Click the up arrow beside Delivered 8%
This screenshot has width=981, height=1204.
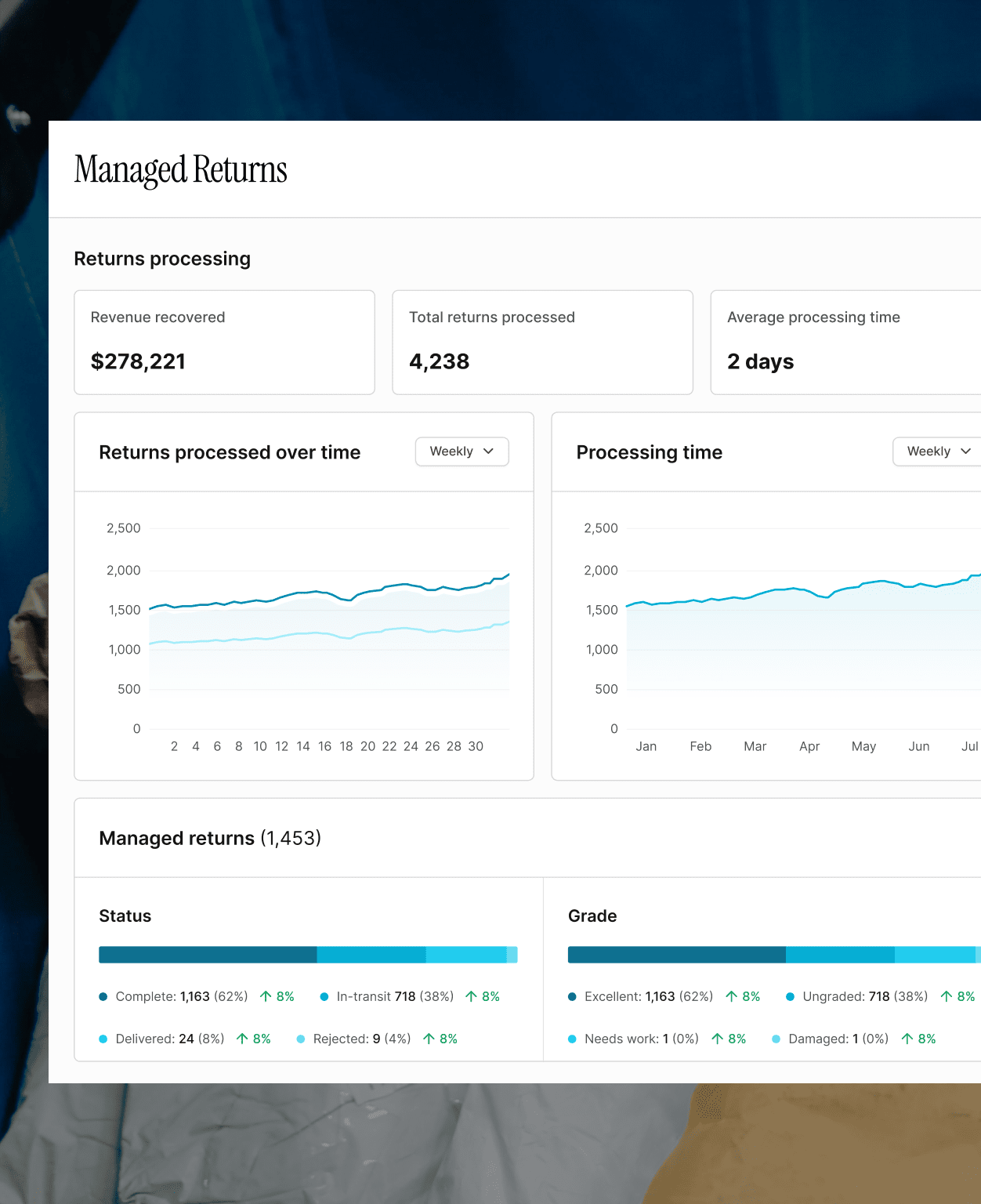click(242, 1039)
